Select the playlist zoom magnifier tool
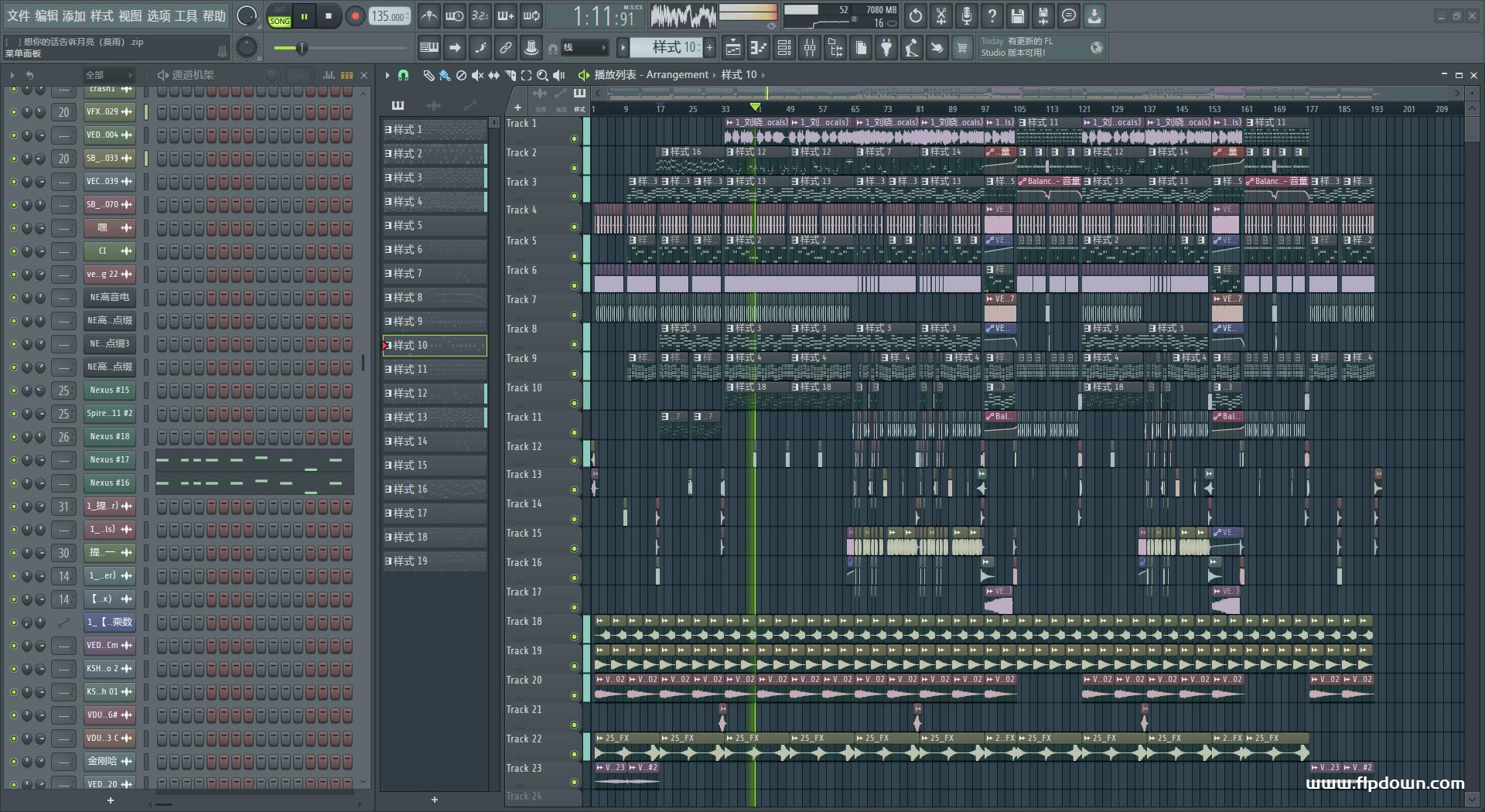This screenshot has width=1485, height=812. [x=542, y=75]
